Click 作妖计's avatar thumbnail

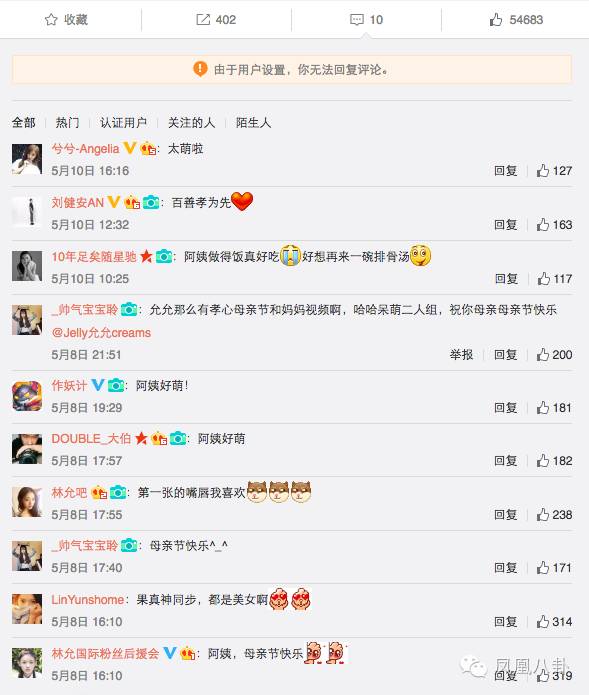27,396
